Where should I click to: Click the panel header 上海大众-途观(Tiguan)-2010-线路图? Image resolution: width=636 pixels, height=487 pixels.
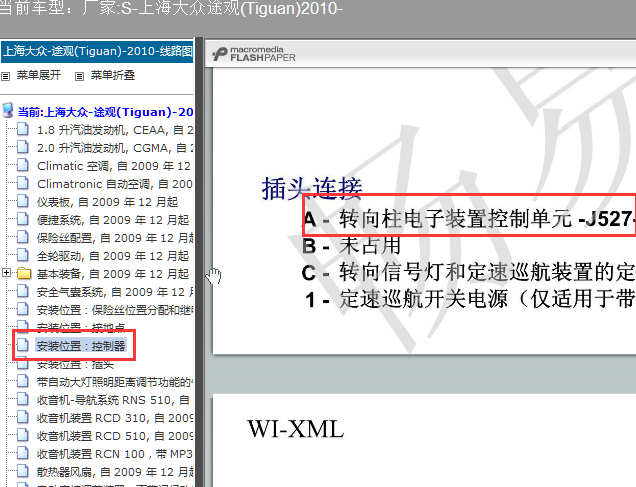point(97,51)
